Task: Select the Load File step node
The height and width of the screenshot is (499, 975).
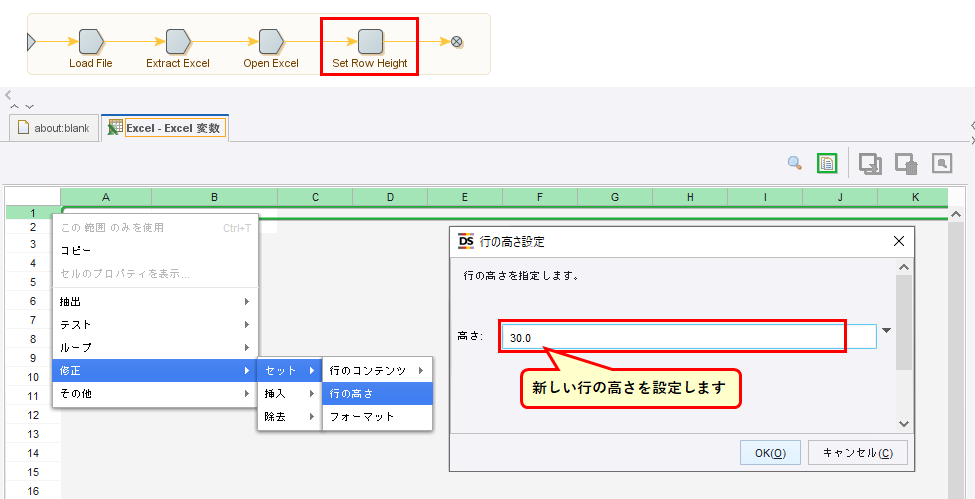Action: coord(91,42)
